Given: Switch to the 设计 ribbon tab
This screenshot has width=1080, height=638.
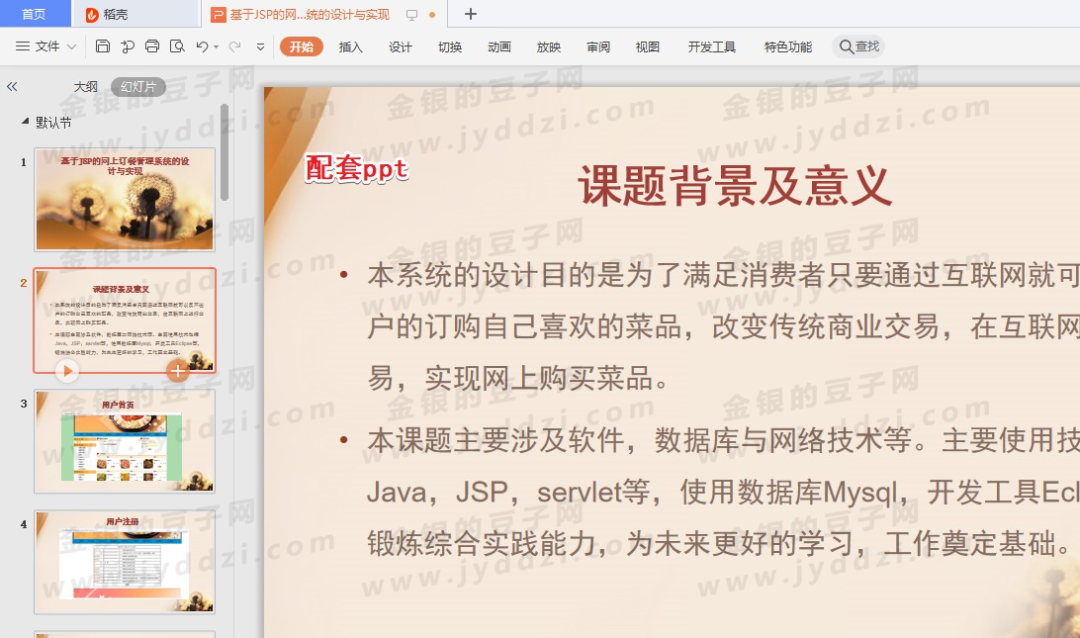Looking at the screenshot, I should tap(400, 47).
